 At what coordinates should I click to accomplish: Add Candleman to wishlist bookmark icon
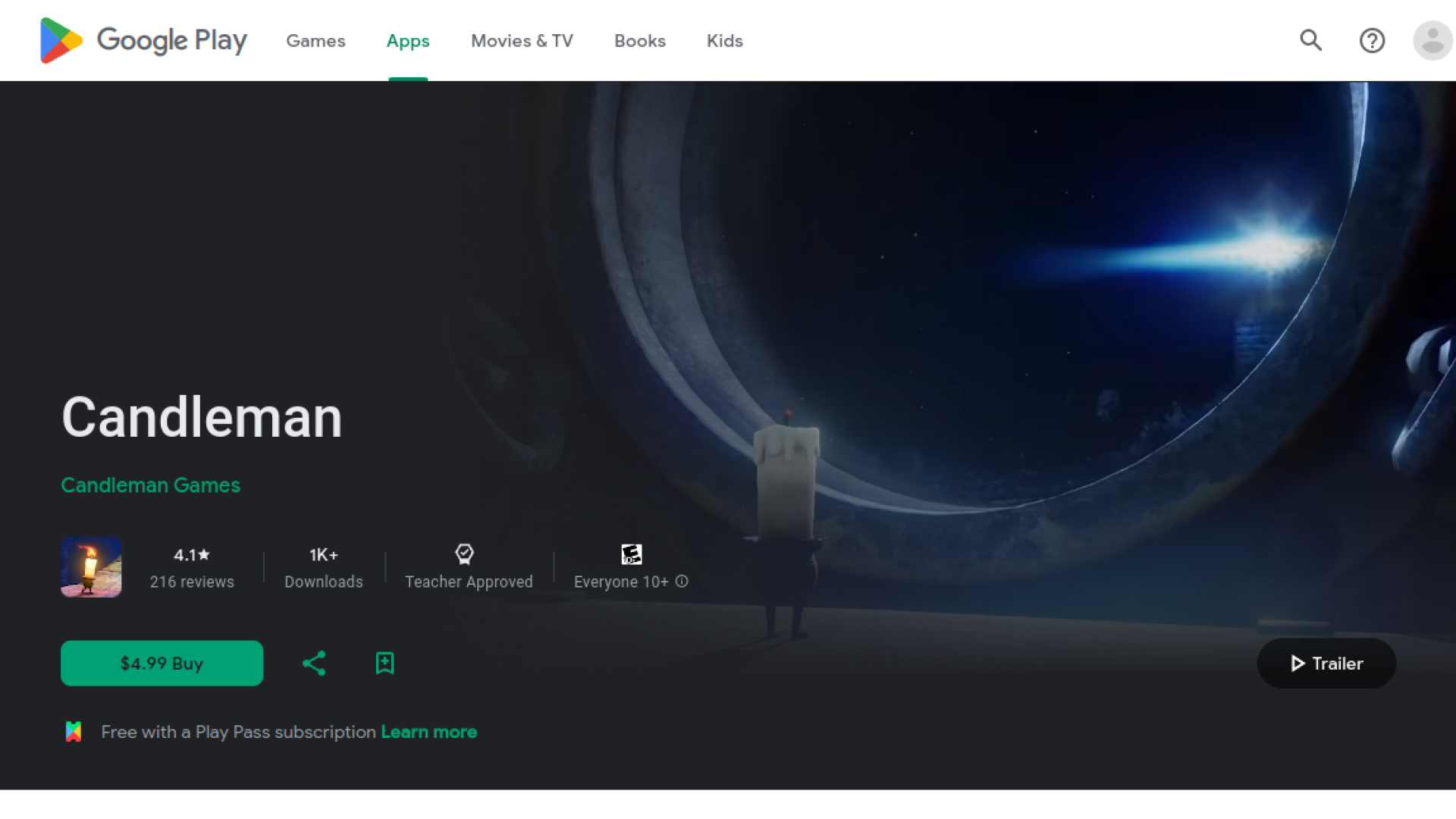tap(384, 664)
